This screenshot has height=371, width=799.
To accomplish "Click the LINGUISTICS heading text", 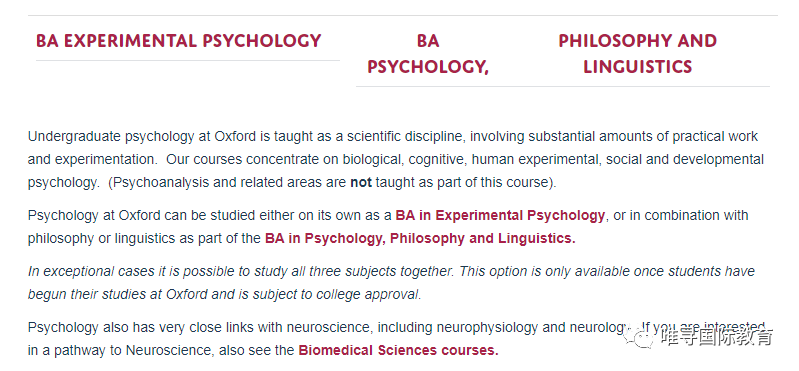I will coord(637,67).
